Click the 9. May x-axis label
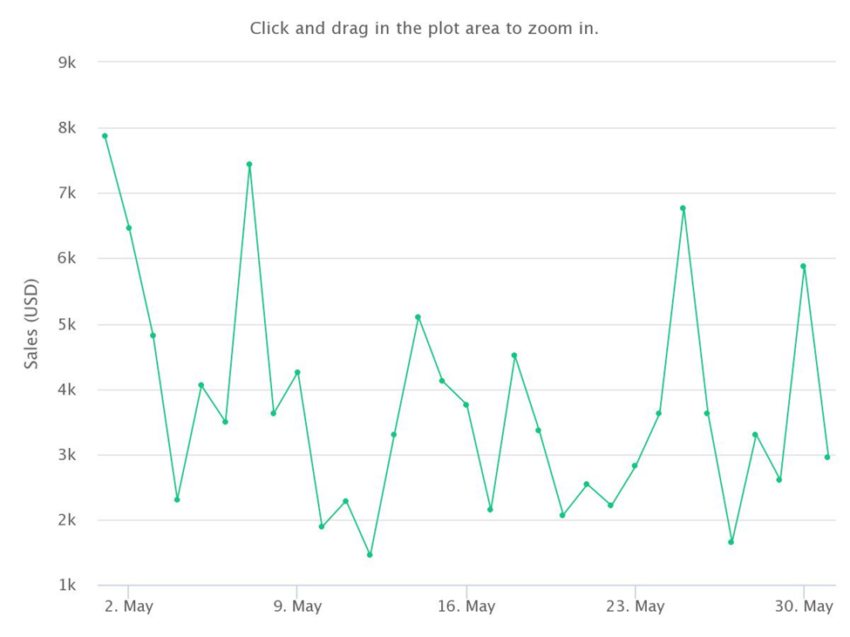The width and height of the screenshot is (850, 637). pos(297,606)
